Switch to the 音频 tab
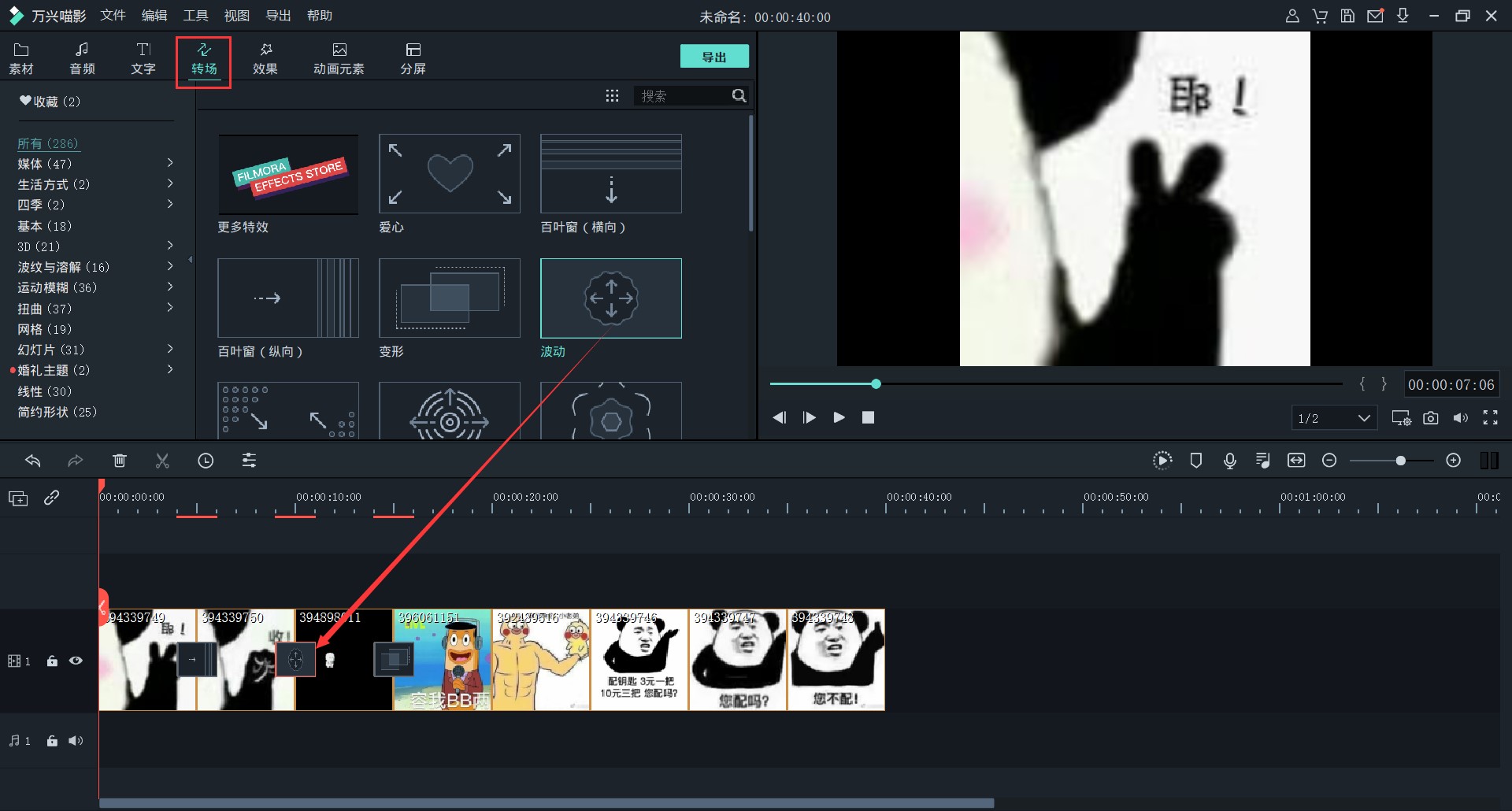The height and width of the screenshot is (811, 1512). pos(82,59)
